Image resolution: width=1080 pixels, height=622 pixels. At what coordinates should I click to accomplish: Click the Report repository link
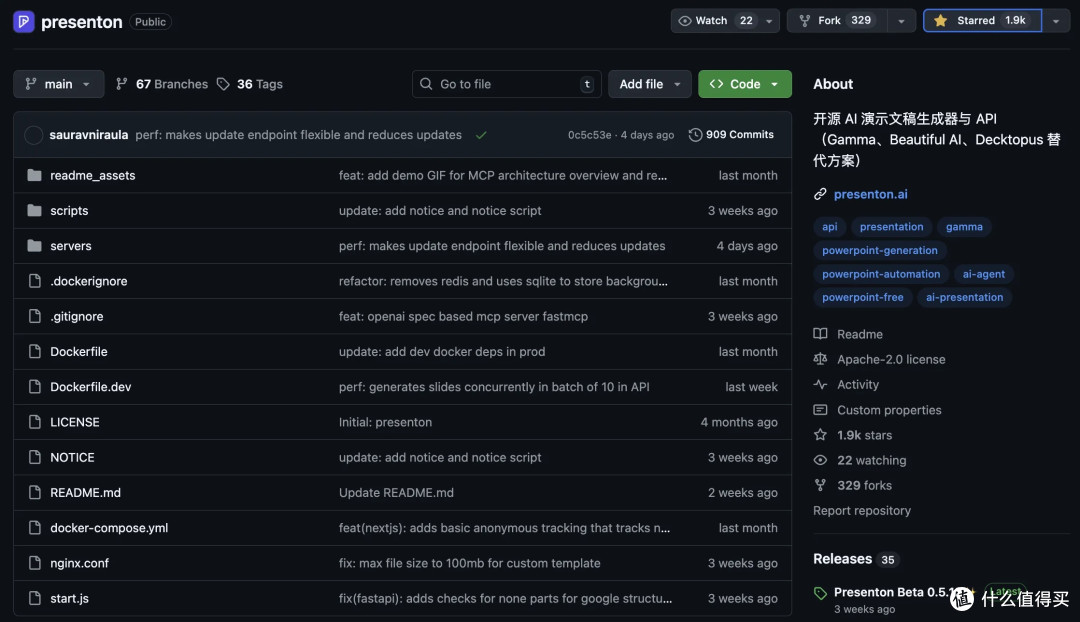click(x=862, y=510)
